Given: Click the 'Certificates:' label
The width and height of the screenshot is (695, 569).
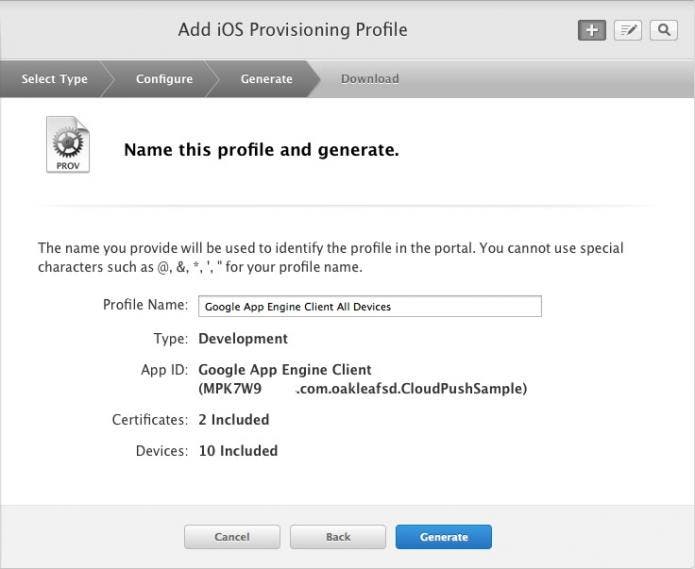Looking at the screenshot, I should pyautogui.click(x=150, y=419).
